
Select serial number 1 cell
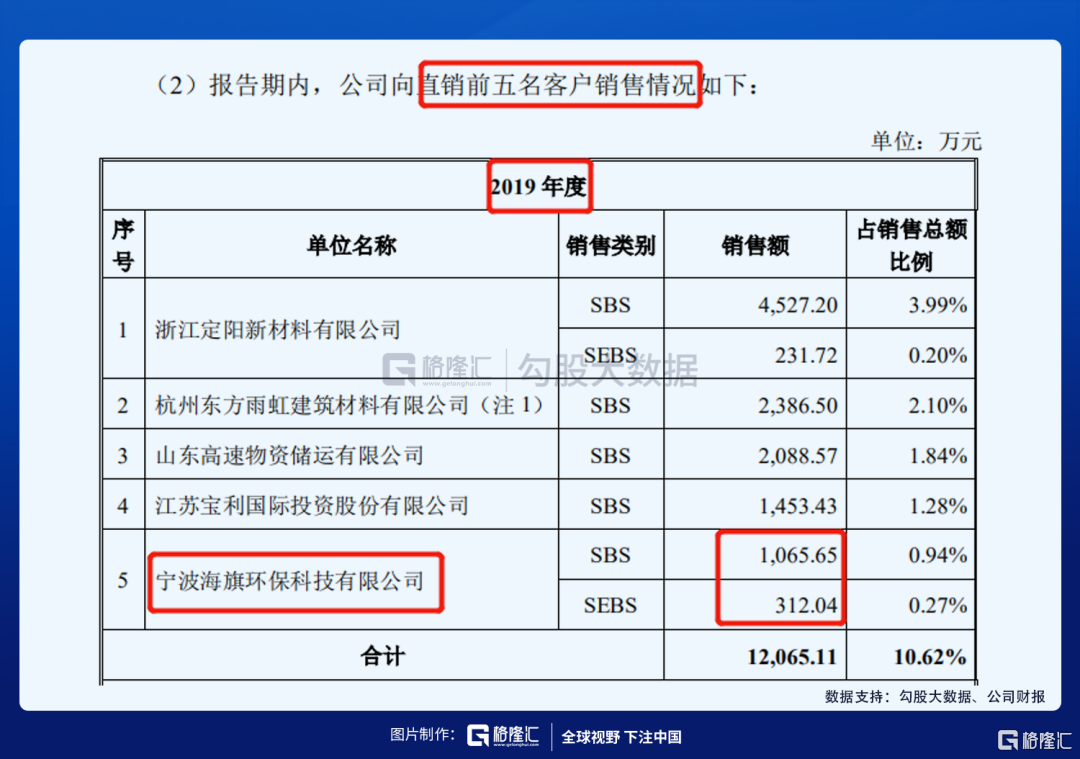[x=123, y=329]
